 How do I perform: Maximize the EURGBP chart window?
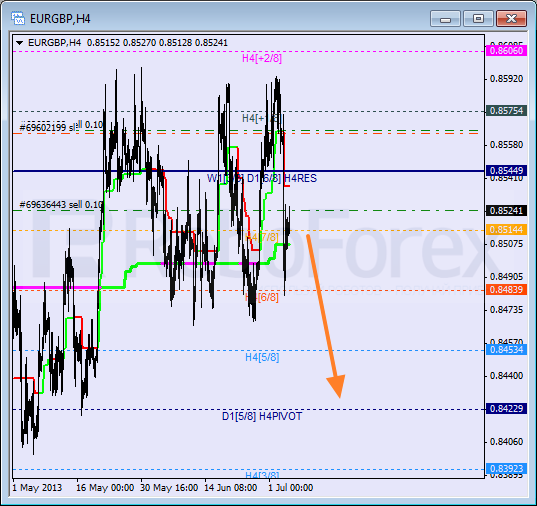click(x=478, y=18)
